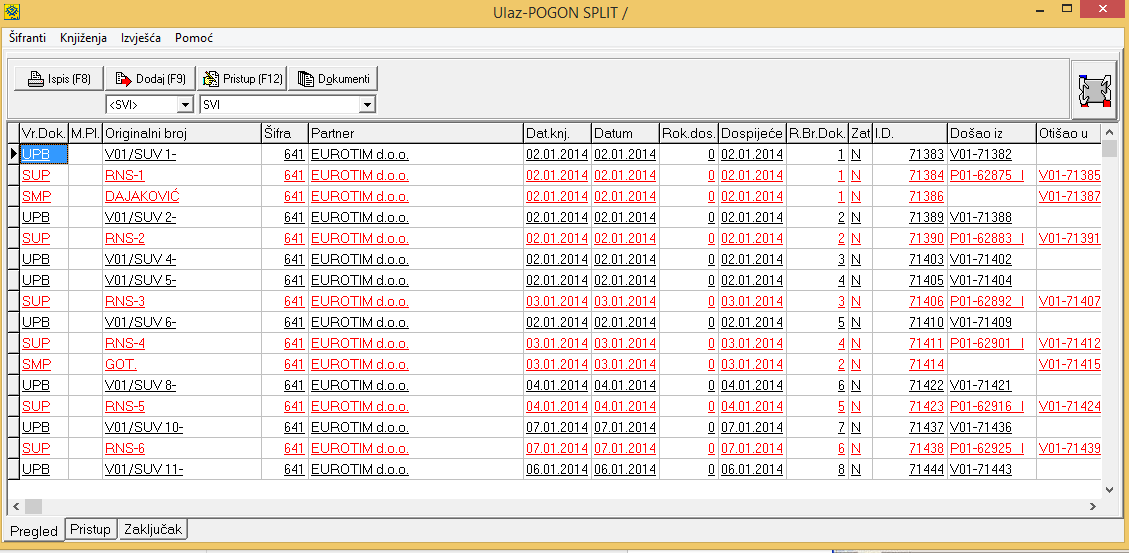Open Pristup (F12) toolbar button
The height and width of the screenshot is (553, 1129).
coord(241,79)
